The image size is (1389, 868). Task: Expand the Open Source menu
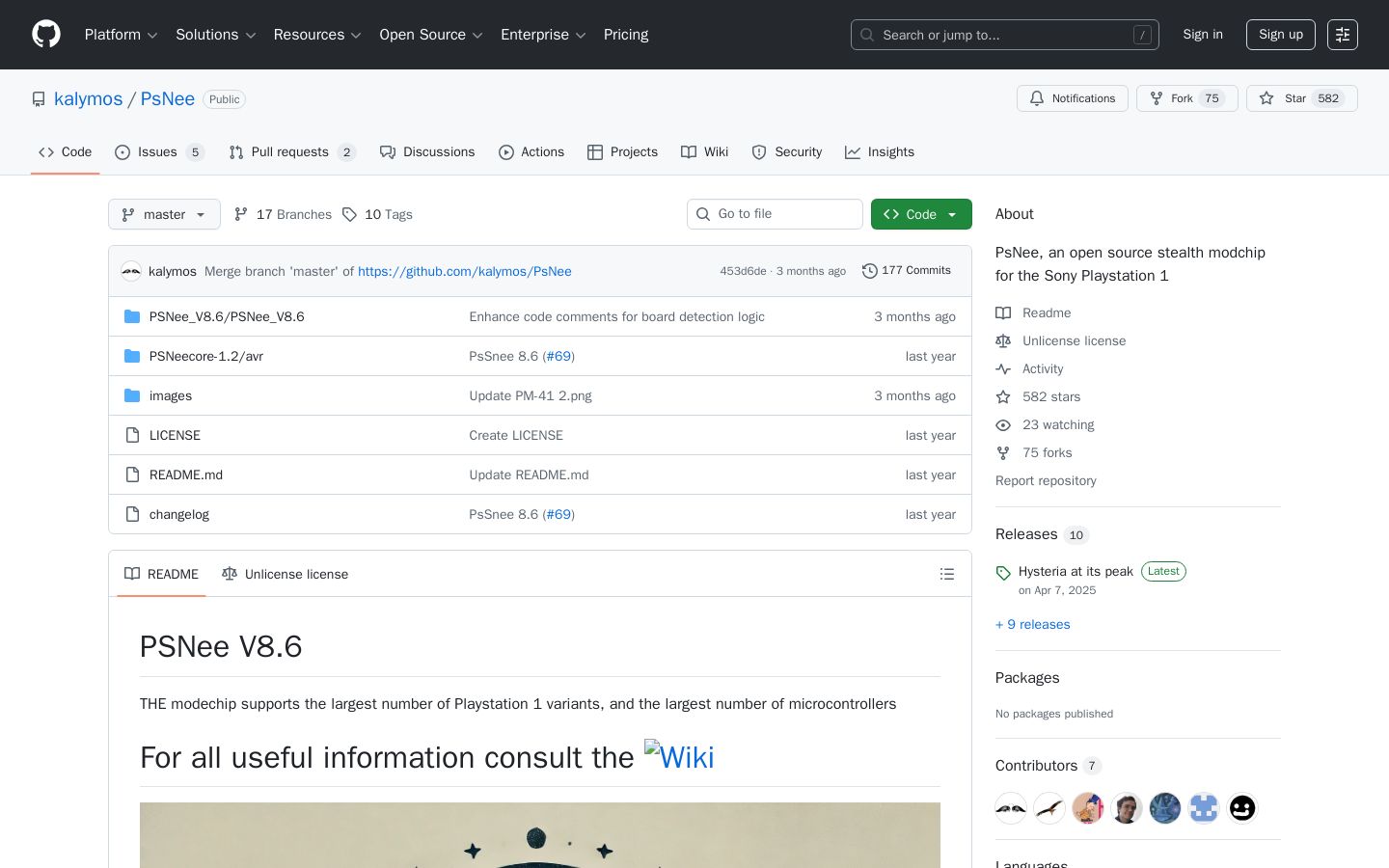[x=431, y=35]
